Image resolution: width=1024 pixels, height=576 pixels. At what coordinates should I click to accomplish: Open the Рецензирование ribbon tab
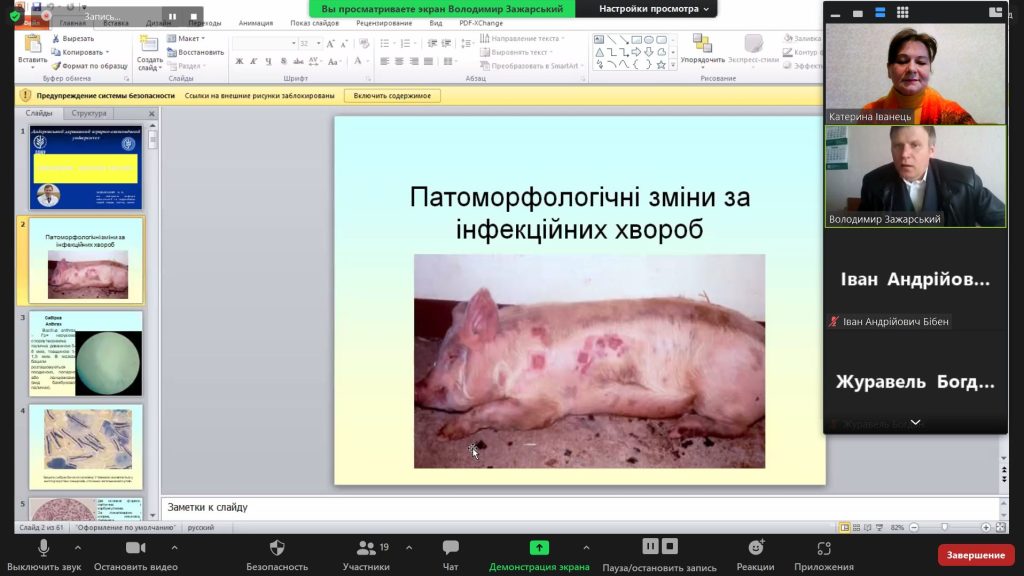384,23
